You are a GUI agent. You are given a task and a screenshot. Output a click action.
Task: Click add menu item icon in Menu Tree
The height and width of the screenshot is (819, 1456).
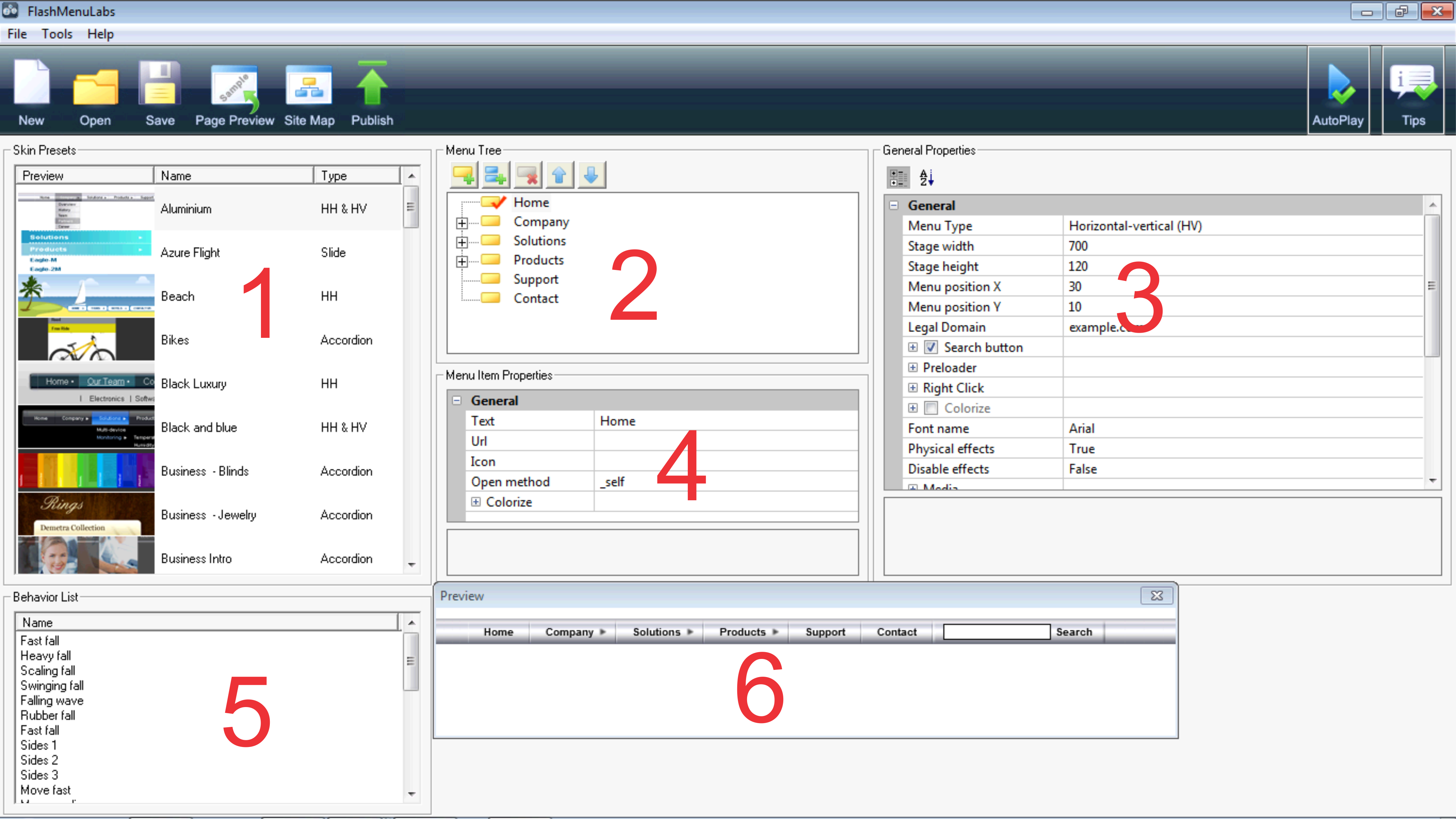coord(464,175)
